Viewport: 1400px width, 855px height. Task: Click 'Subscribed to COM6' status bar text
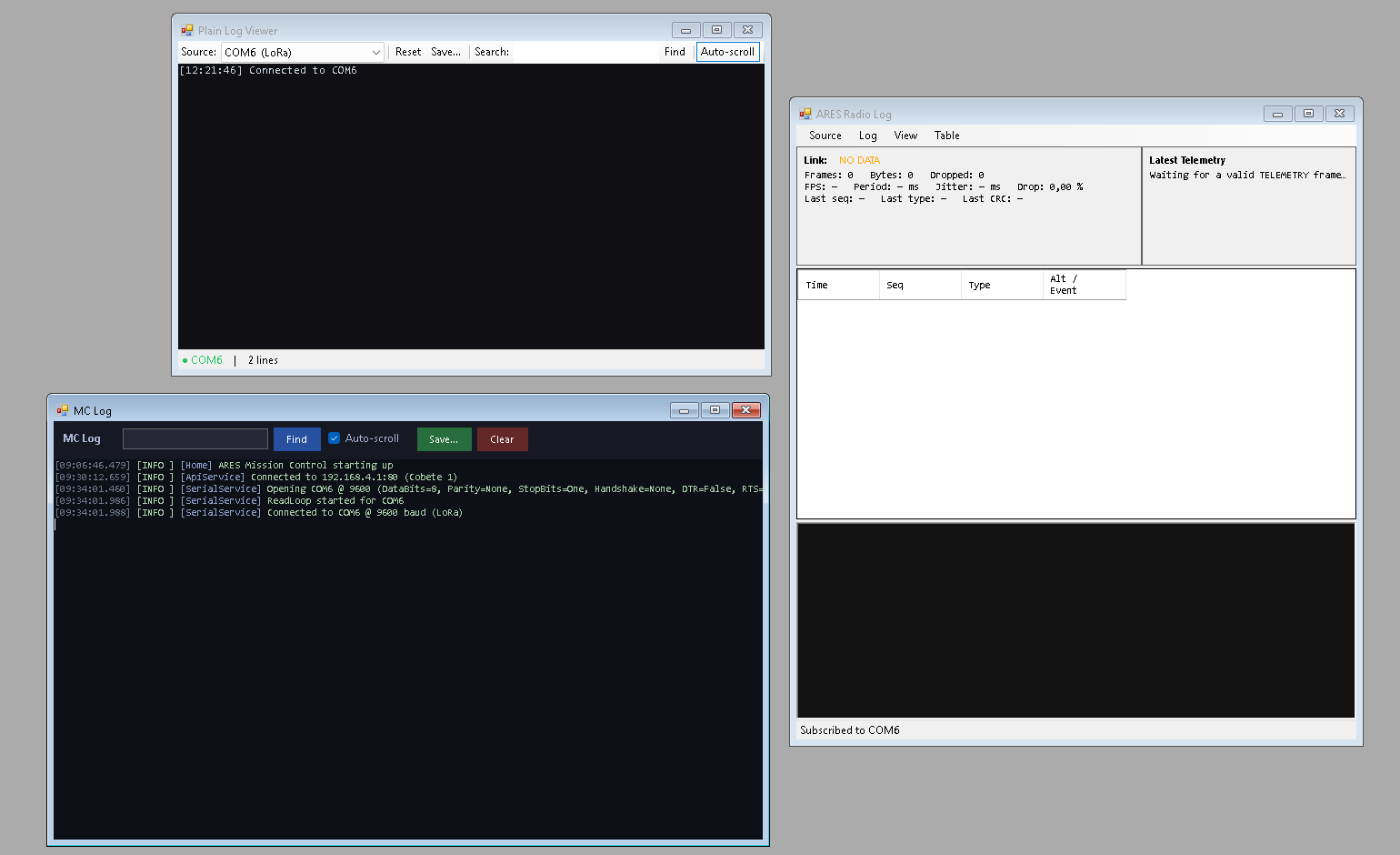[x=850, y=730]
